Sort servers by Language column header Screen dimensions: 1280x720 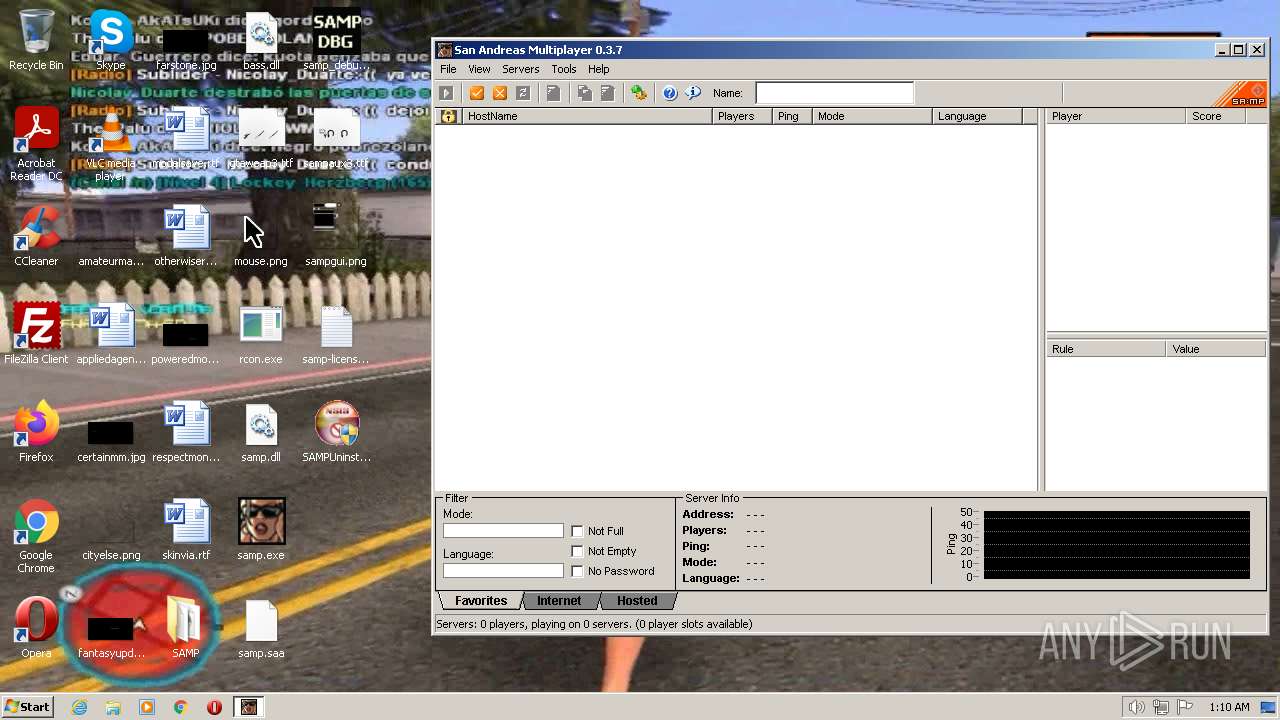(x=977, y=116)
